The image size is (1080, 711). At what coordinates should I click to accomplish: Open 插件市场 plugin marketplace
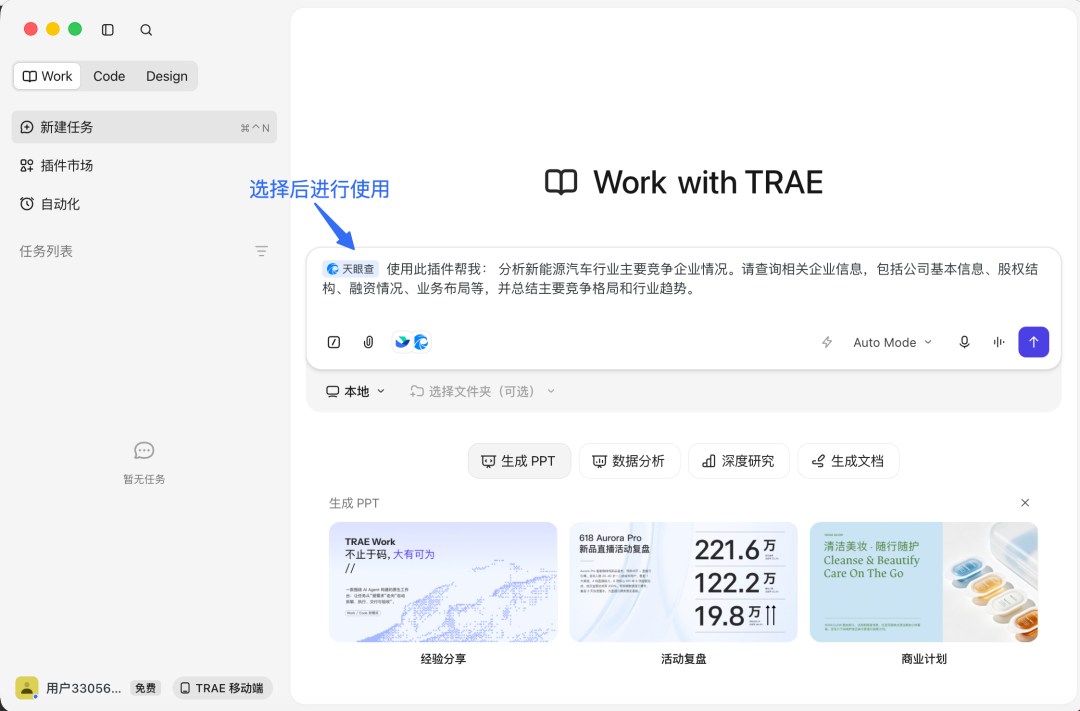click(x=56, y=165)
